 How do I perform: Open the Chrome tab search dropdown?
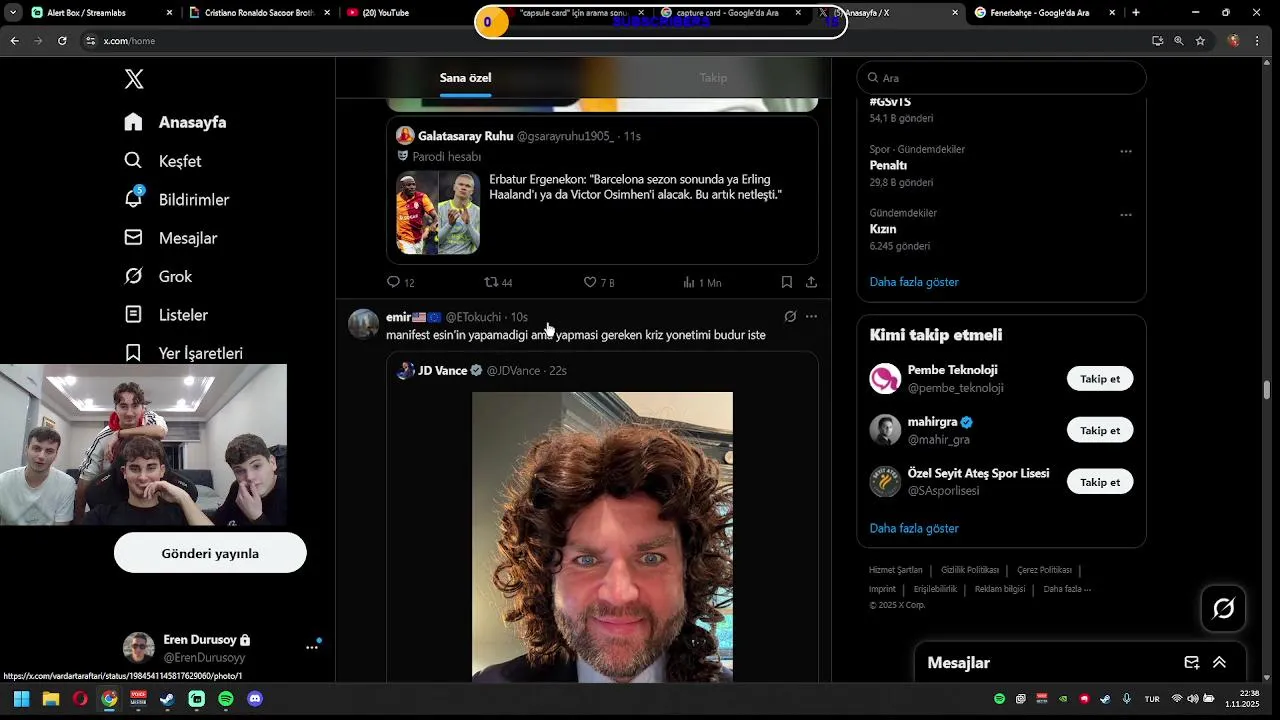click(13, 13)
